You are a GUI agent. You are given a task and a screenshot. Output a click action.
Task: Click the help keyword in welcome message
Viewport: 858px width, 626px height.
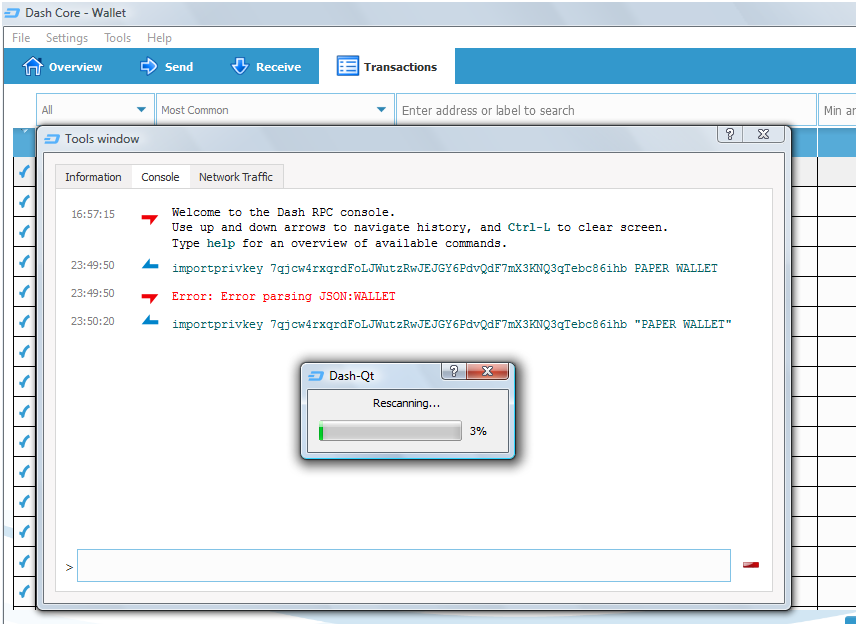tap(221, 244)
